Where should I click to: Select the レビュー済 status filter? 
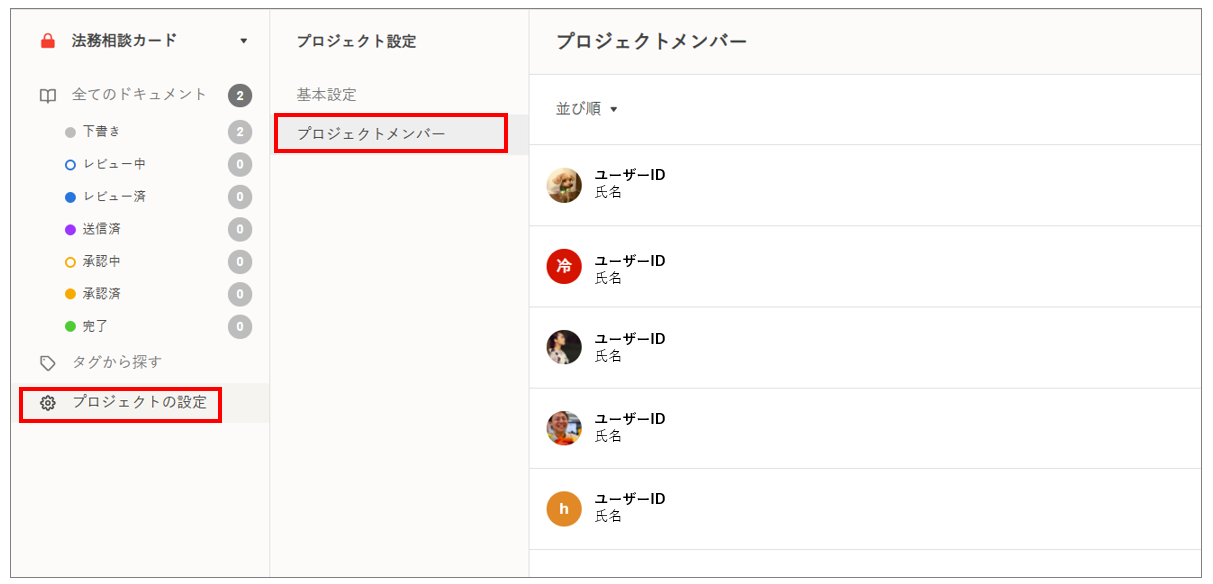[114, 196]
